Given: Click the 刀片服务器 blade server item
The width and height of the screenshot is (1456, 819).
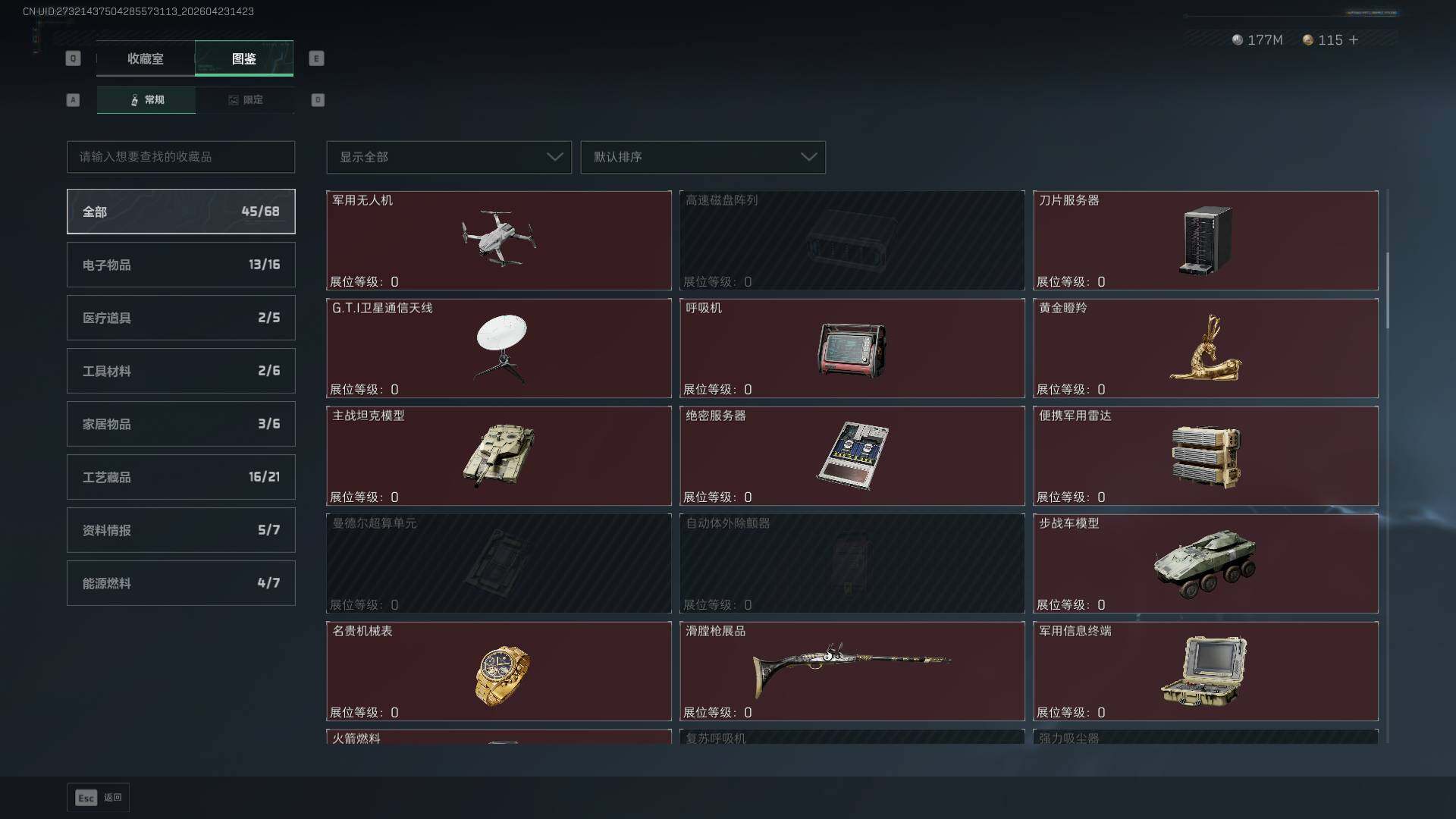Looking at the screenshot, I should [x=1206, y=240].
